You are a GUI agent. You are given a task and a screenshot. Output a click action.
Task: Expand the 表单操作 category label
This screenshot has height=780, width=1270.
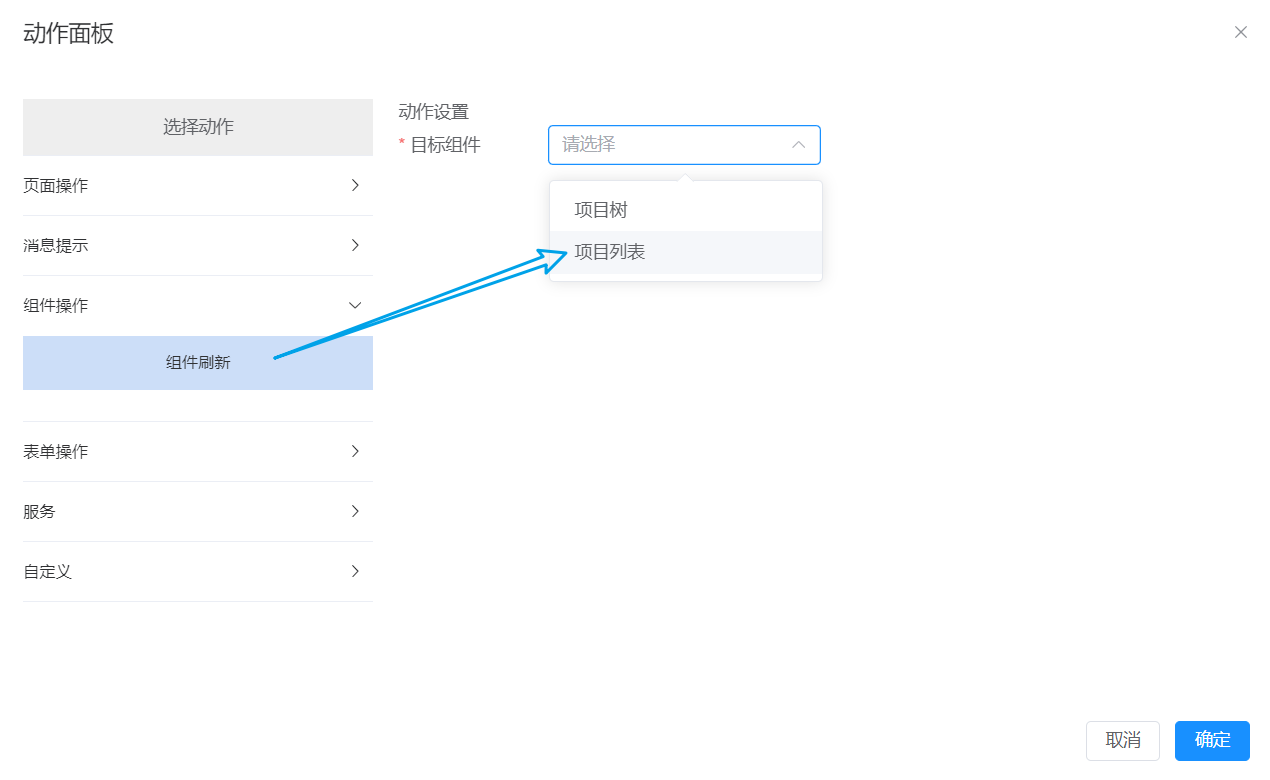[x=56, y=452]
